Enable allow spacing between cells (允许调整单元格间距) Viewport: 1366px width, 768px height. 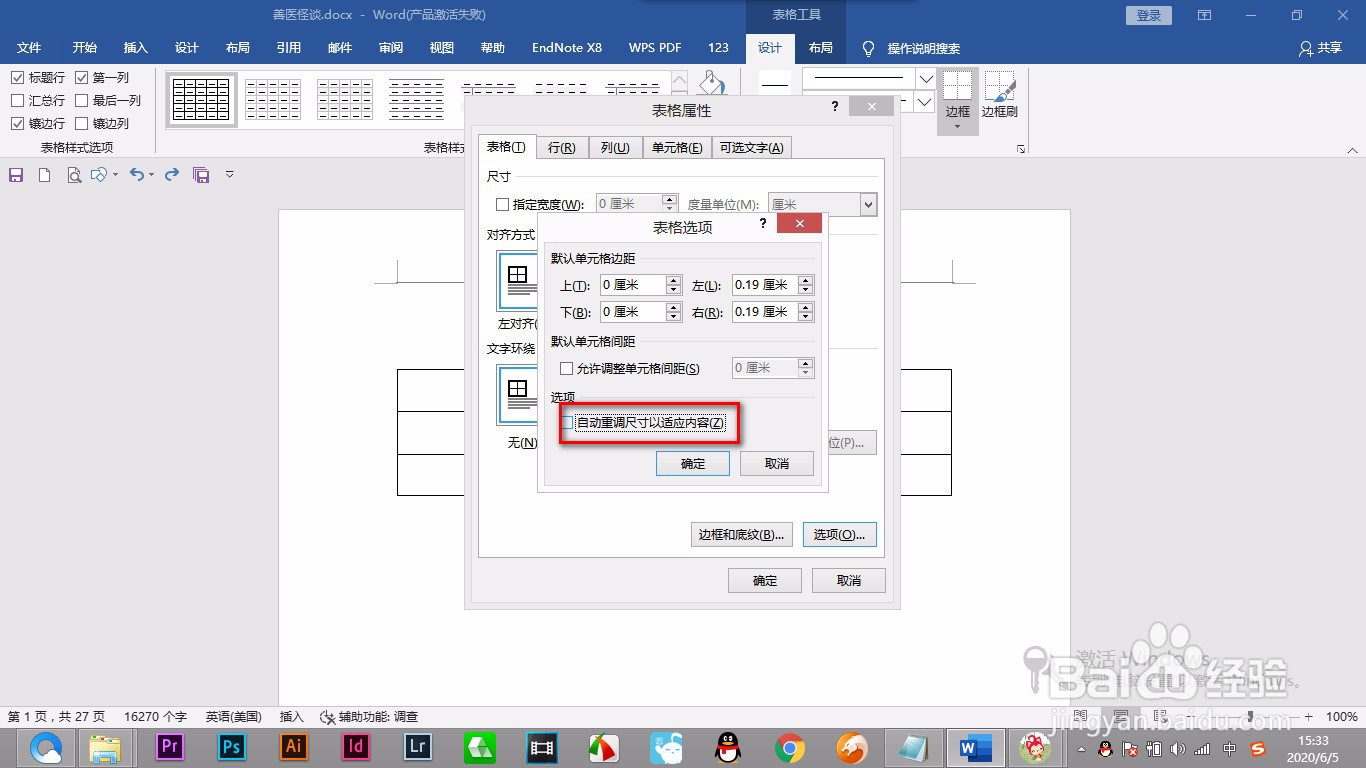click(x=567, y=368)
